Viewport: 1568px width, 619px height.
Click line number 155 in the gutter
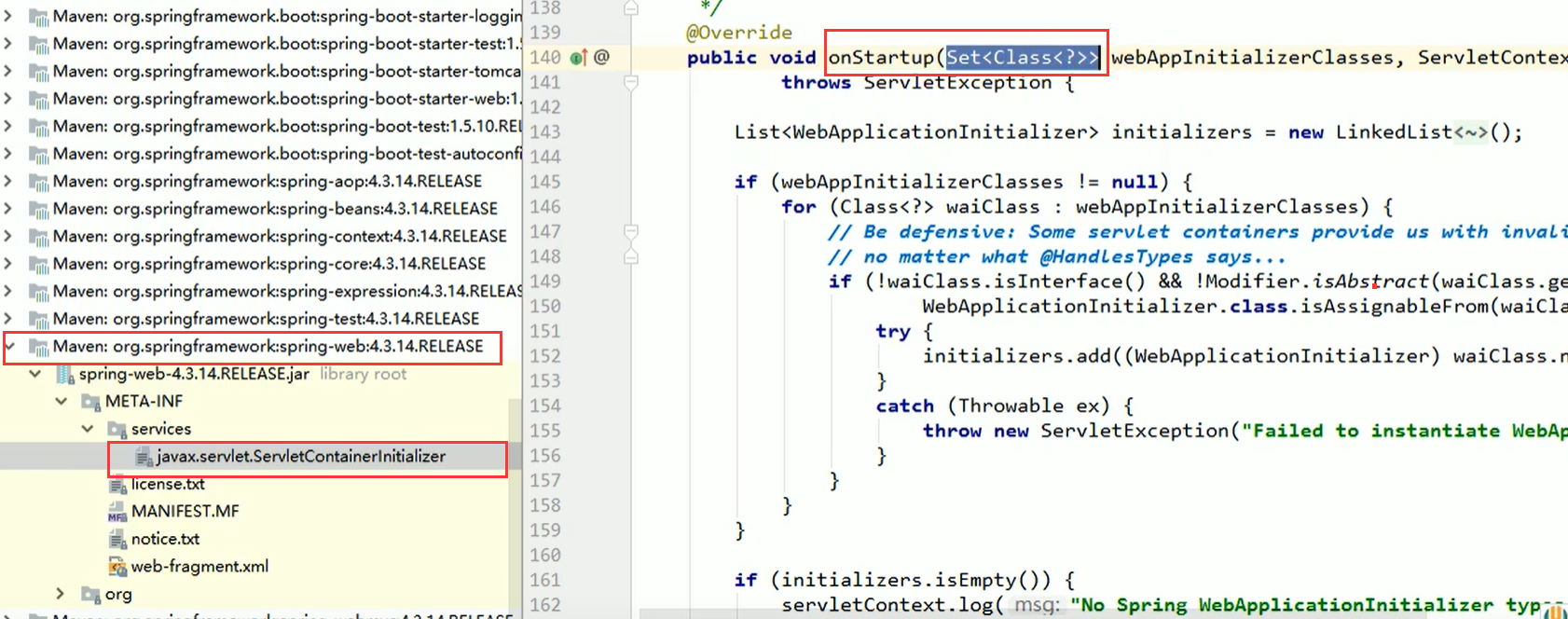click(545, 431)
